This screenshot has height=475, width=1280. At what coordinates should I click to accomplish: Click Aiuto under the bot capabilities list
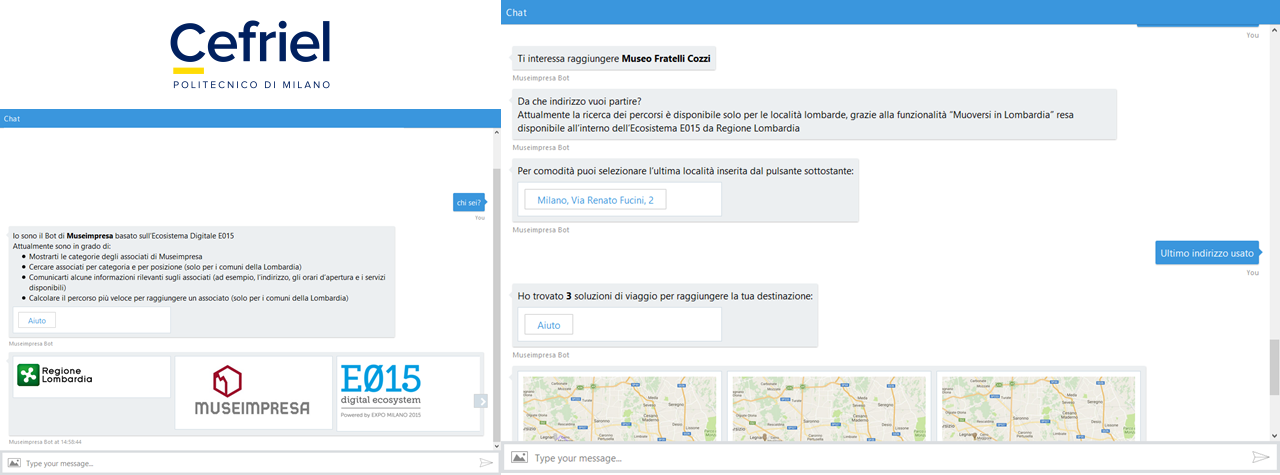(x=37, y=320)
